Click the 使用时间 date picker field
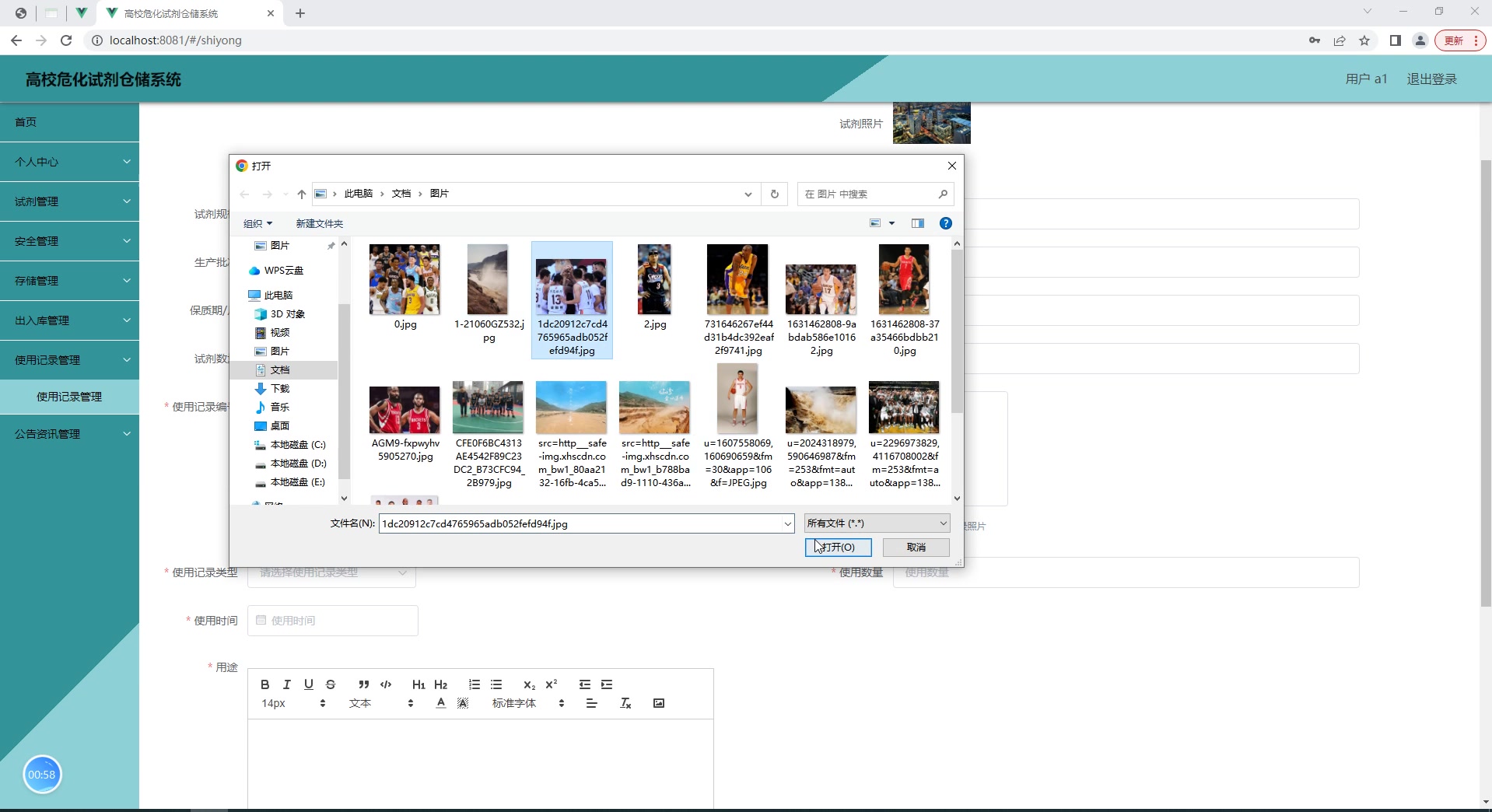This screenshot has height=812, width=1492. tap(333, 621)
